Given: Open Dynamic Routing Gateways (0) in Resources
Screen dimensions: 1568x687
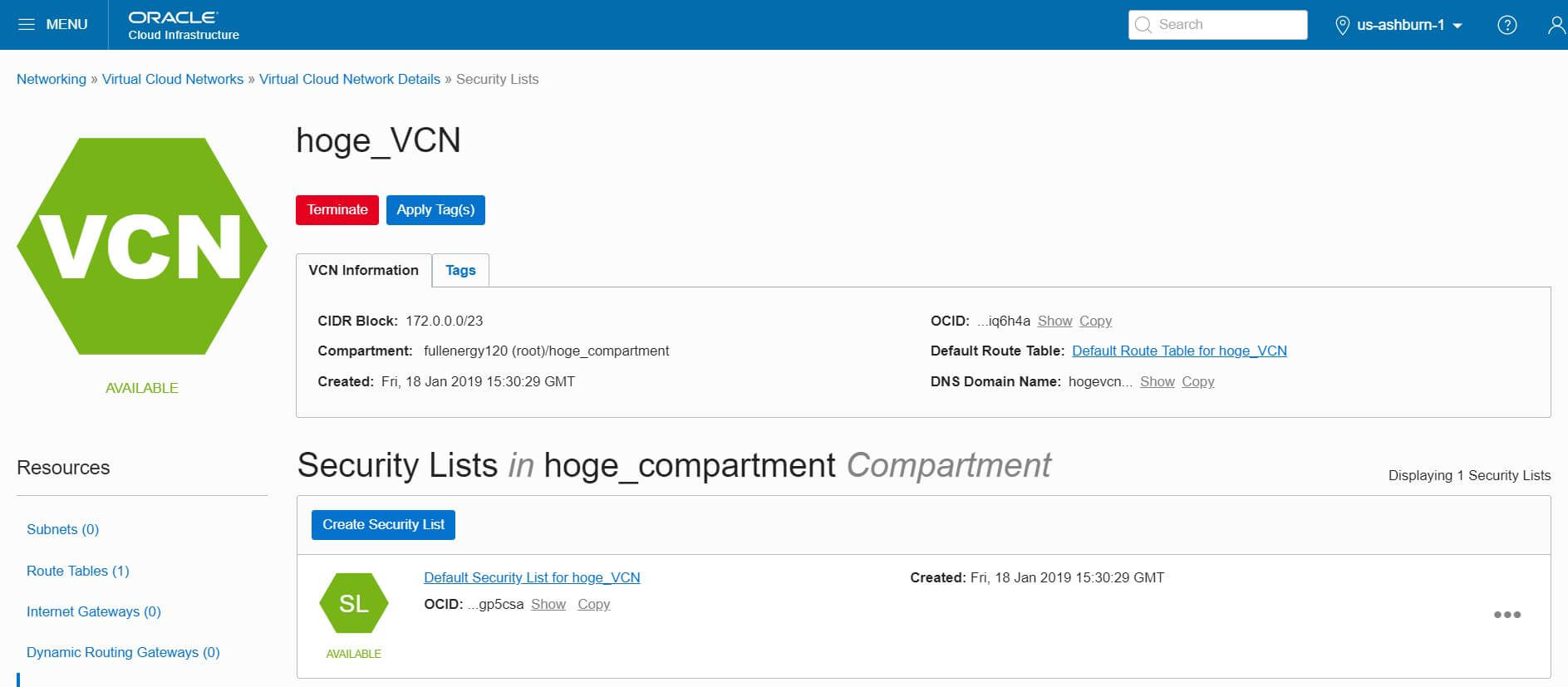Looking at the screenshot, I should (x=123, y=652).
